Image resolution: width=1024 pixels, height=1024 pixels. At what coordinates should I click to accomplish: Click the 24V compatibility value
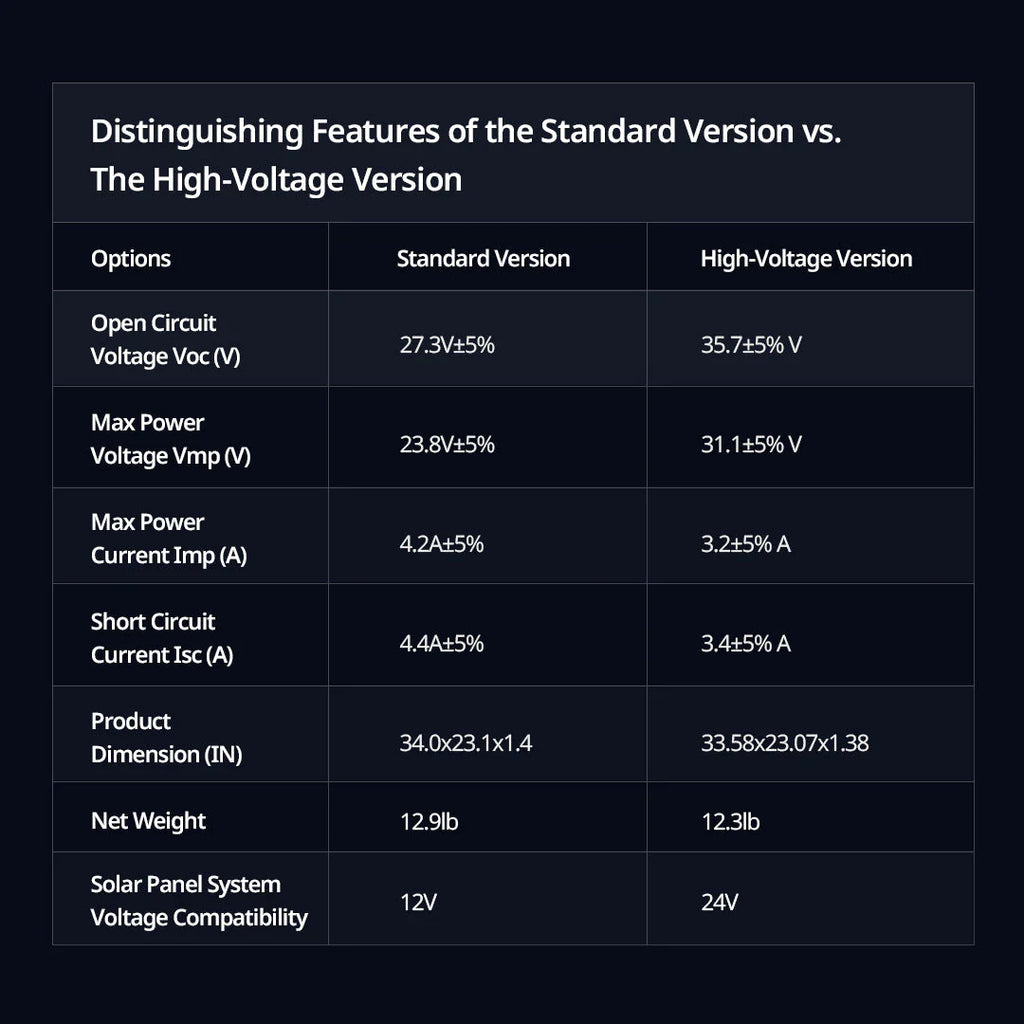pyautogui.click(x=719, y=902)
